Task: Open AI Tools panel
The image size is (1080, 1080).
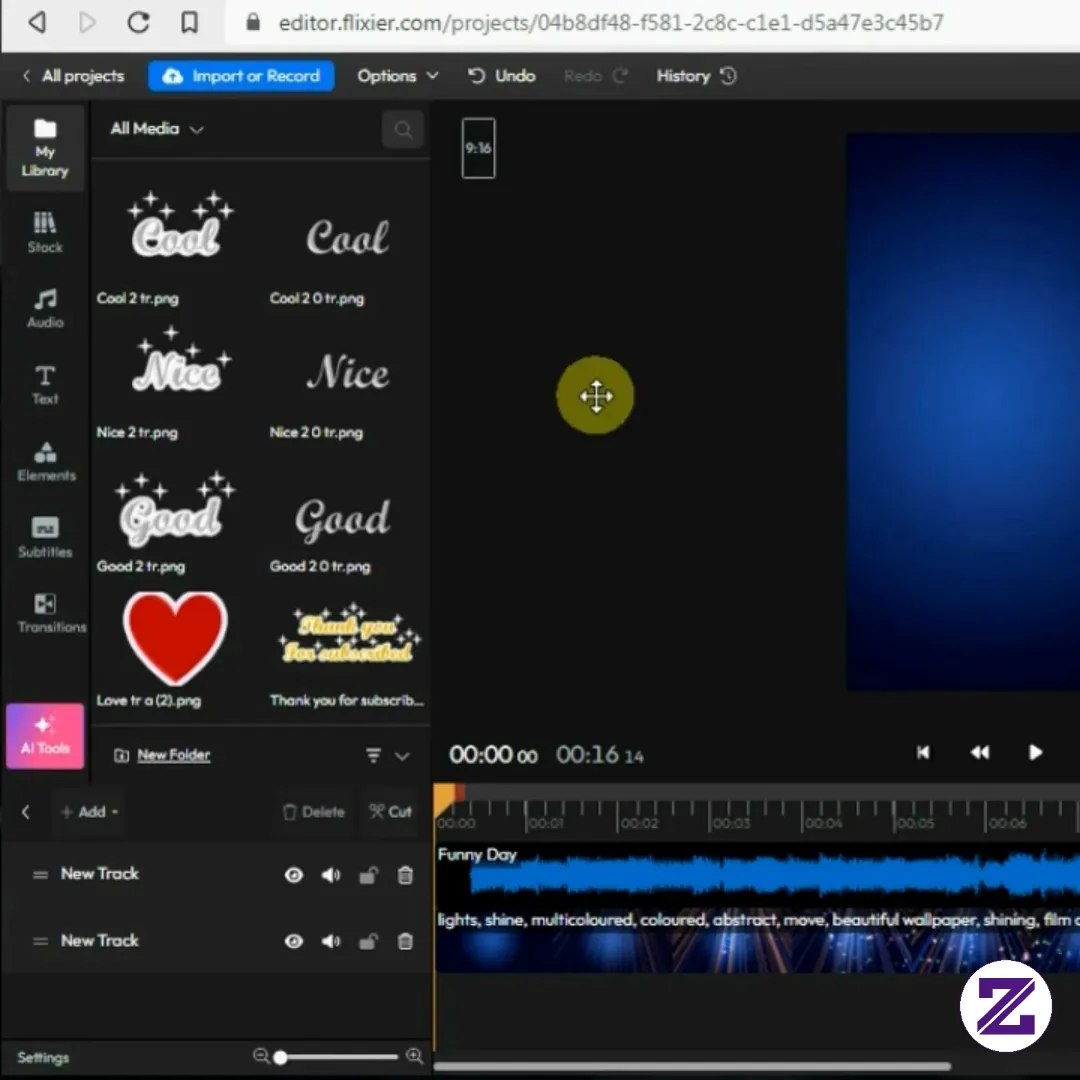Action: (45, 736)
